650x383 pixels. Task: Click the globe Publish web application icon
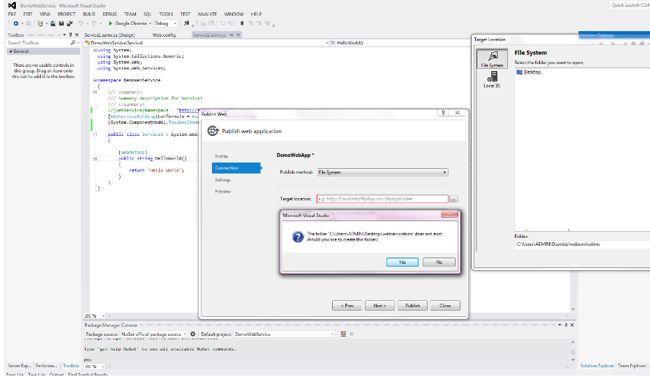point(213,131)
